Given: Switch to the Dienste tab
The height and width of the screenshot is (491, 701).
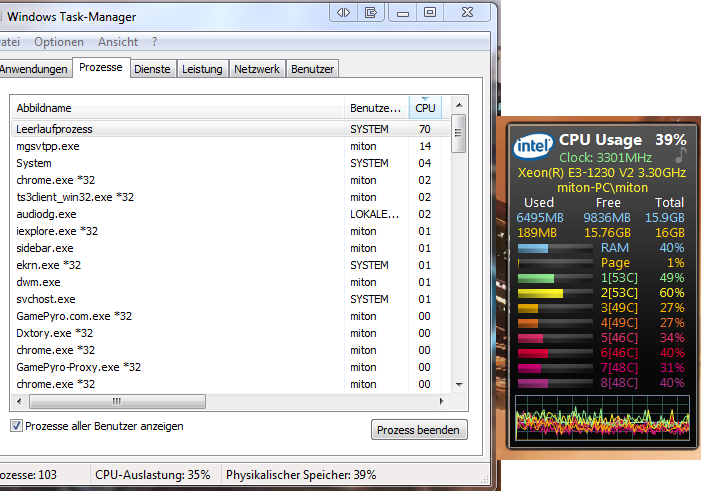Looking at the screenshot, I should point(152,69).
